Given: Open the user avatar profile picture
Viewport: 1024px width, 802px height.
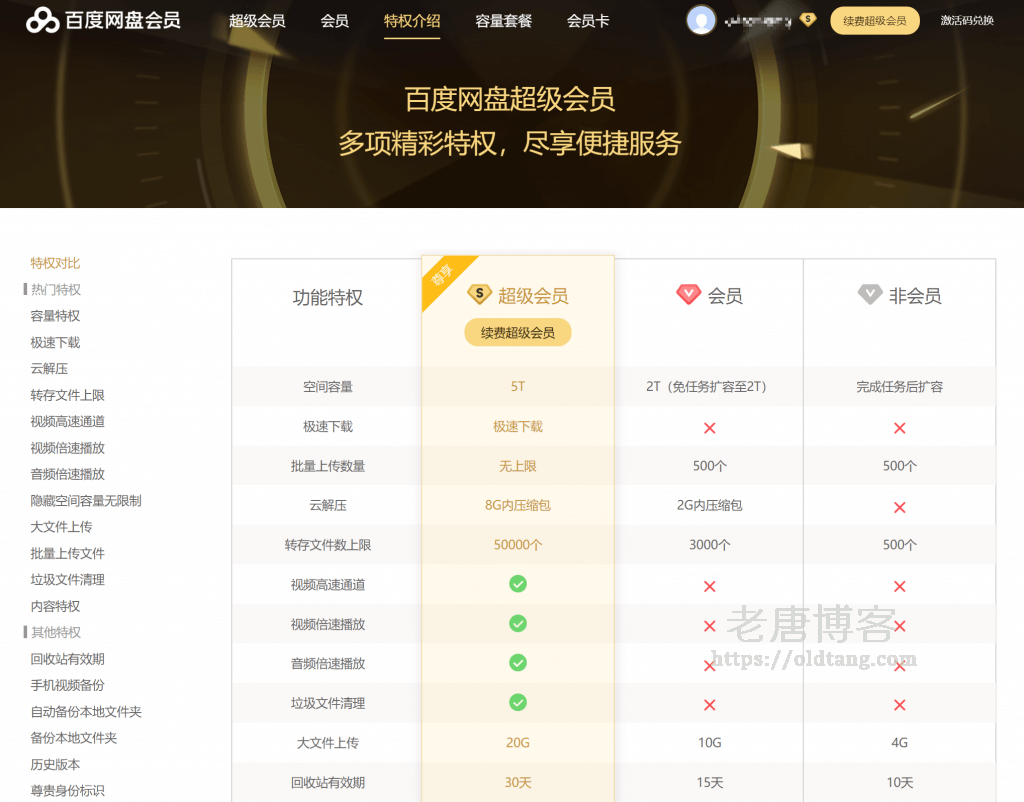Looking at the screenshot, I should click(701, 20).
